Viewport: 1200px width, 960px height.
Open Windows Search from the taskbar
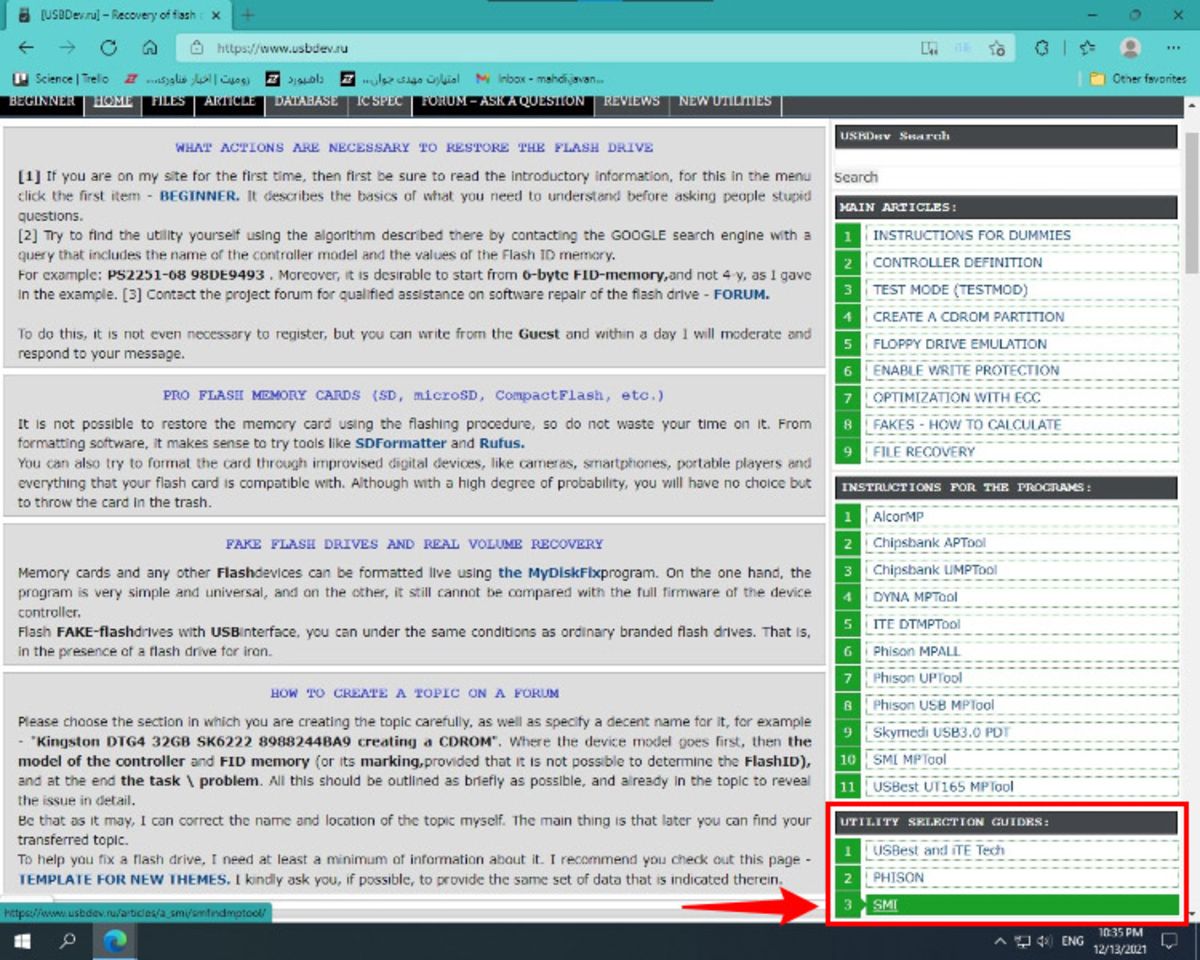pyautogui.click(x=65, y=940)
